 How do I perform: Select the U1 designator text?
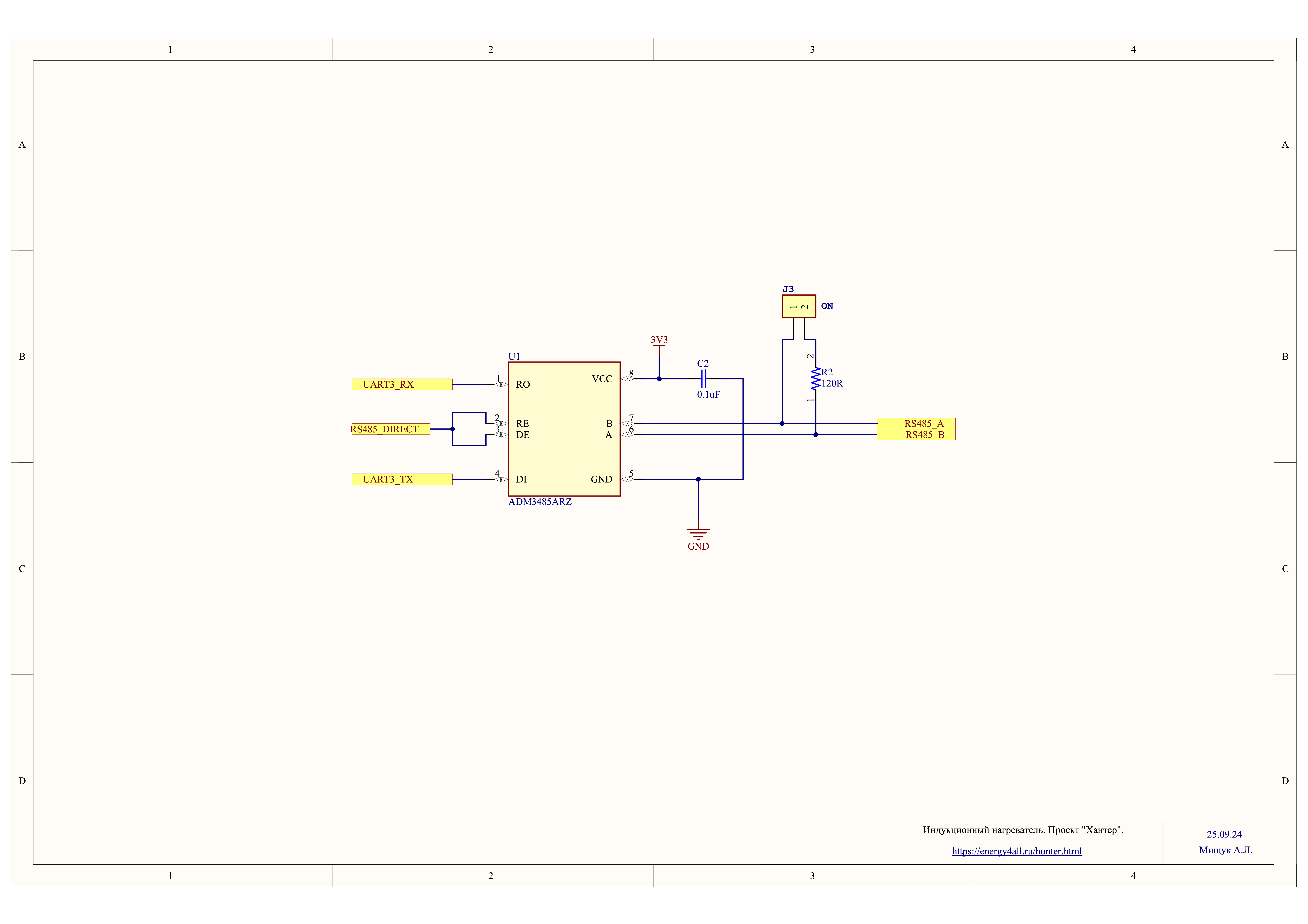click(514, 357)
